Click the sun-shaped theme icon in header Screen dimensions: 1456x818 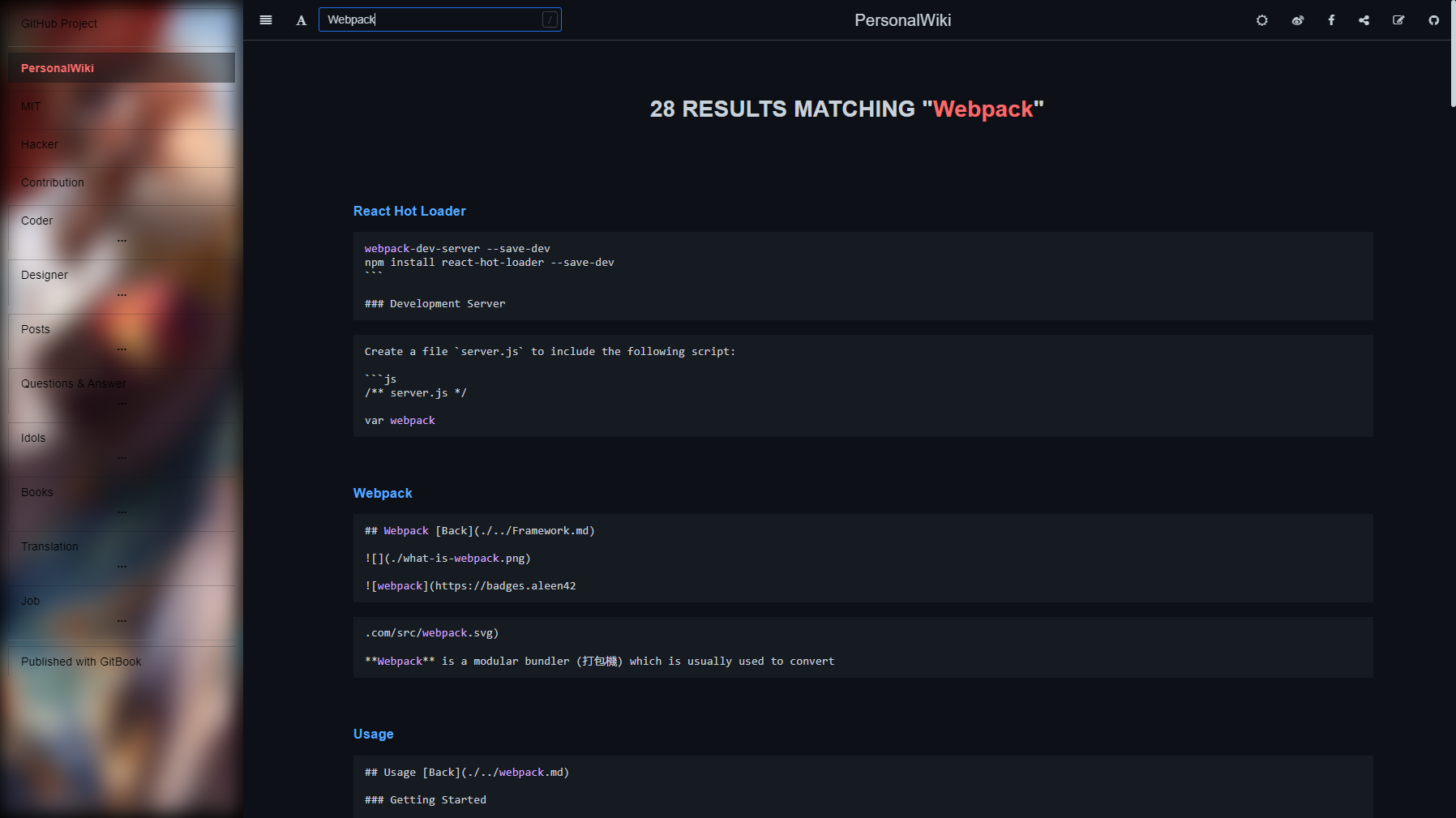pyautogui.click(x=1262, y=20)
